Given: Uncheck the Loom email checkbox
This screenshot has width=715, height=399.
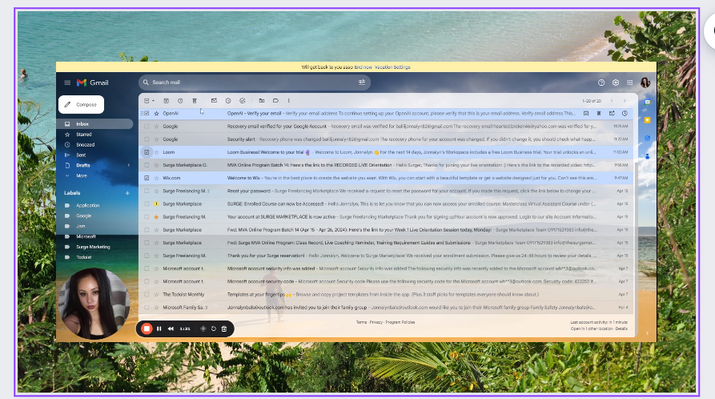Looking at the screenshot, I should 146,152.
